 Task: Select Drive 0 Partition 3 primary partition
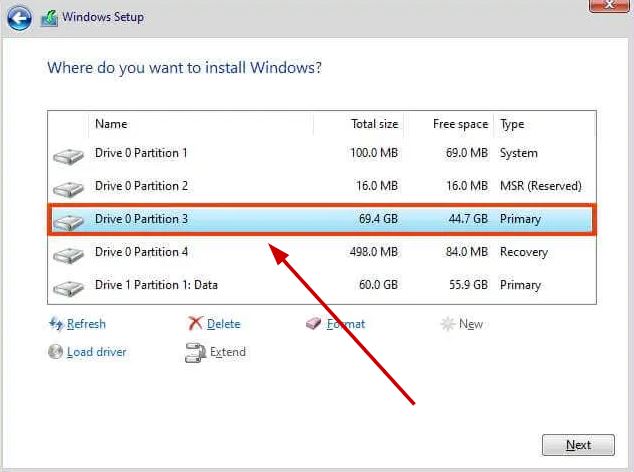point(320,219)
